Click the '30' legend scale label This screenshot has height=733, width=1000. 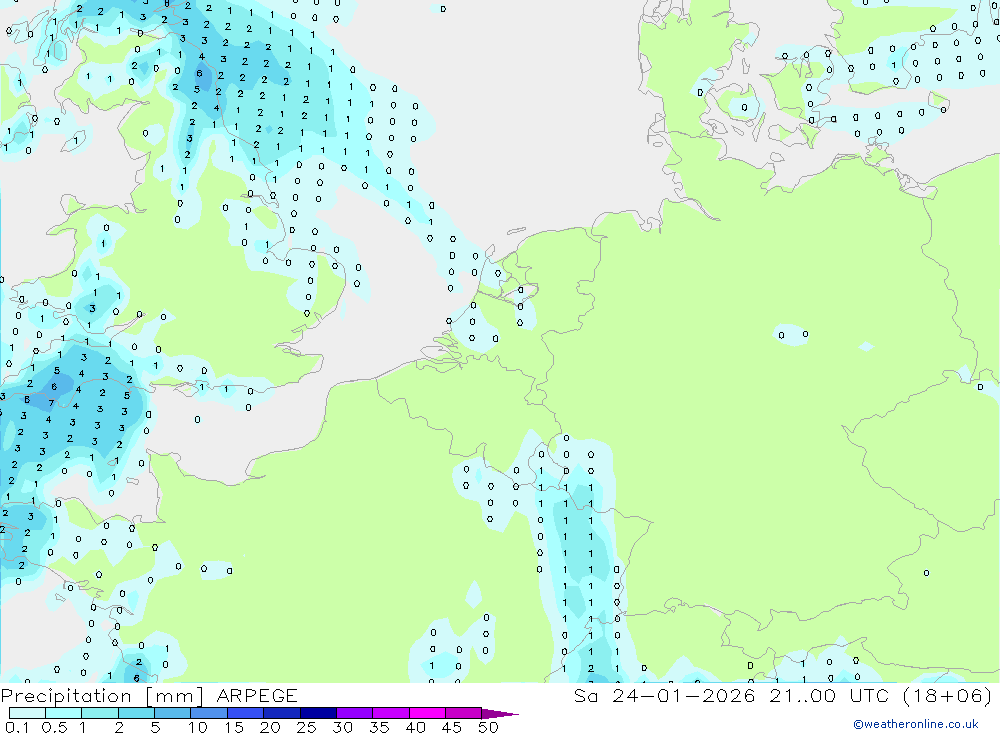(x=343, y=727)
